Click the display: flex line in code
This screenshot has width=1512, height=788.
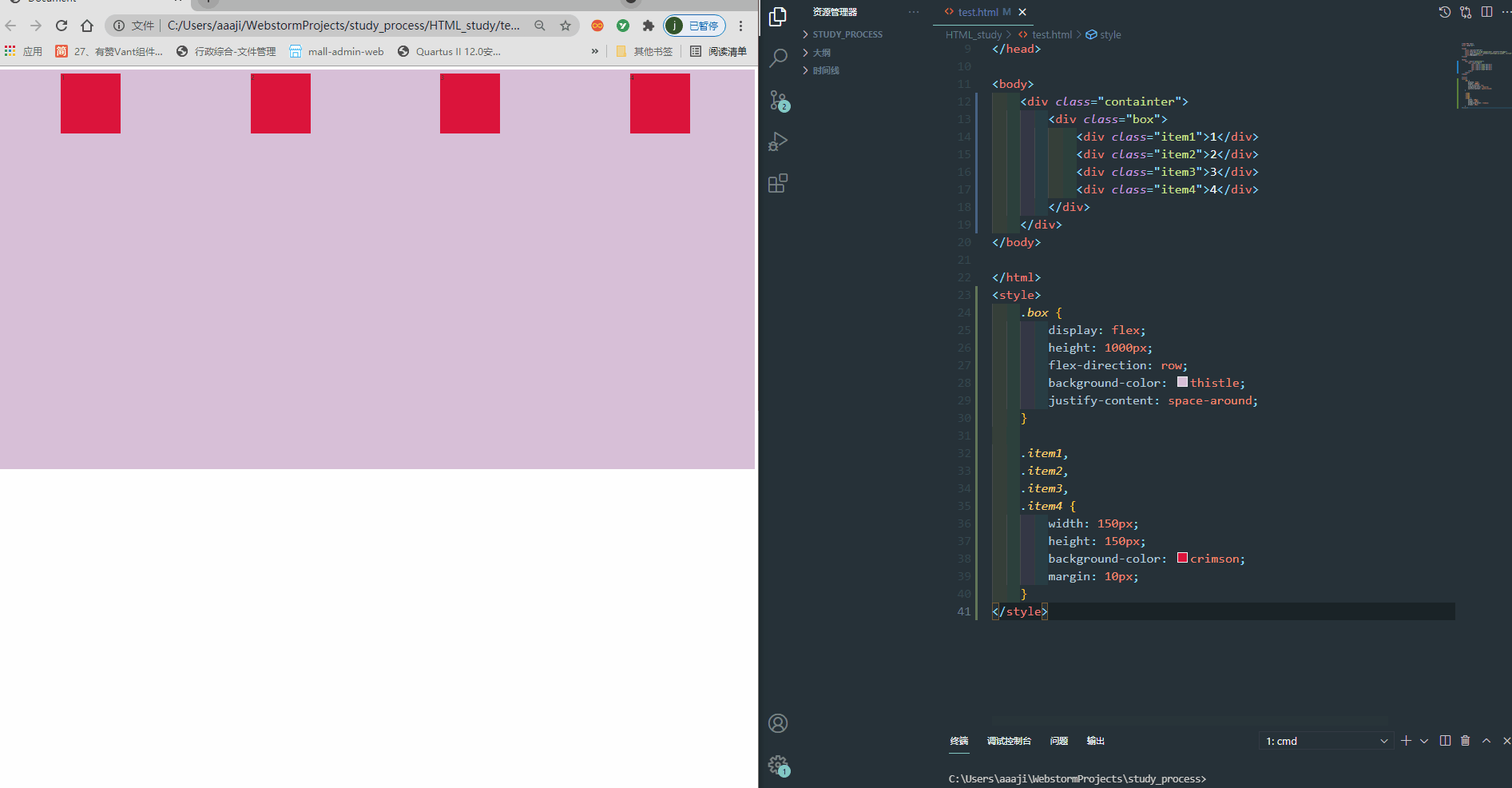(1097, 330)
